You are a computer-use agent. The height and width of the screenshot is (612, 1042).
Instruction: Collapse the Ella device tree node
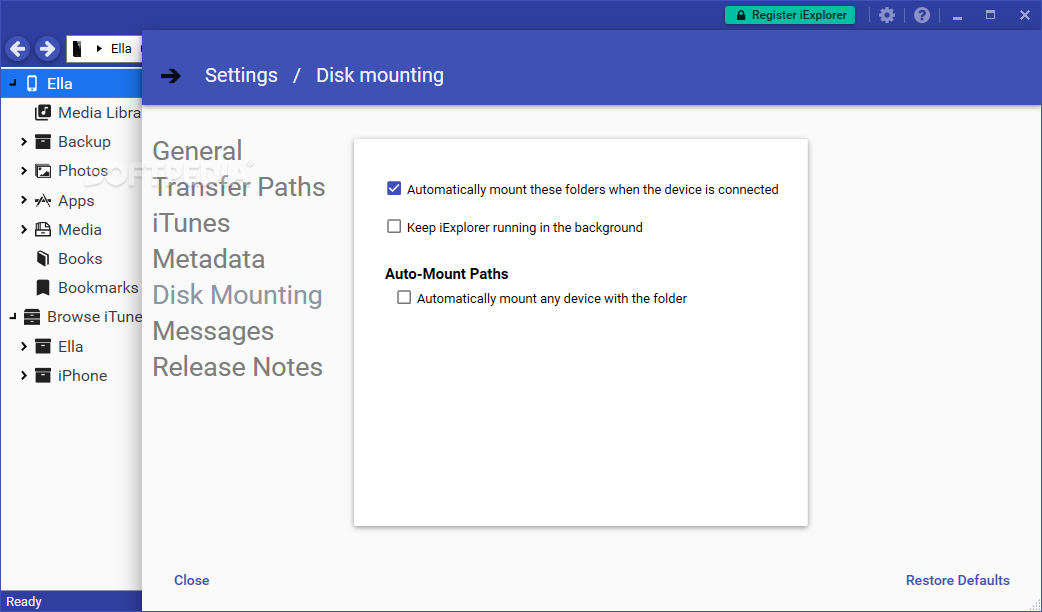click(x=13, y=84)
